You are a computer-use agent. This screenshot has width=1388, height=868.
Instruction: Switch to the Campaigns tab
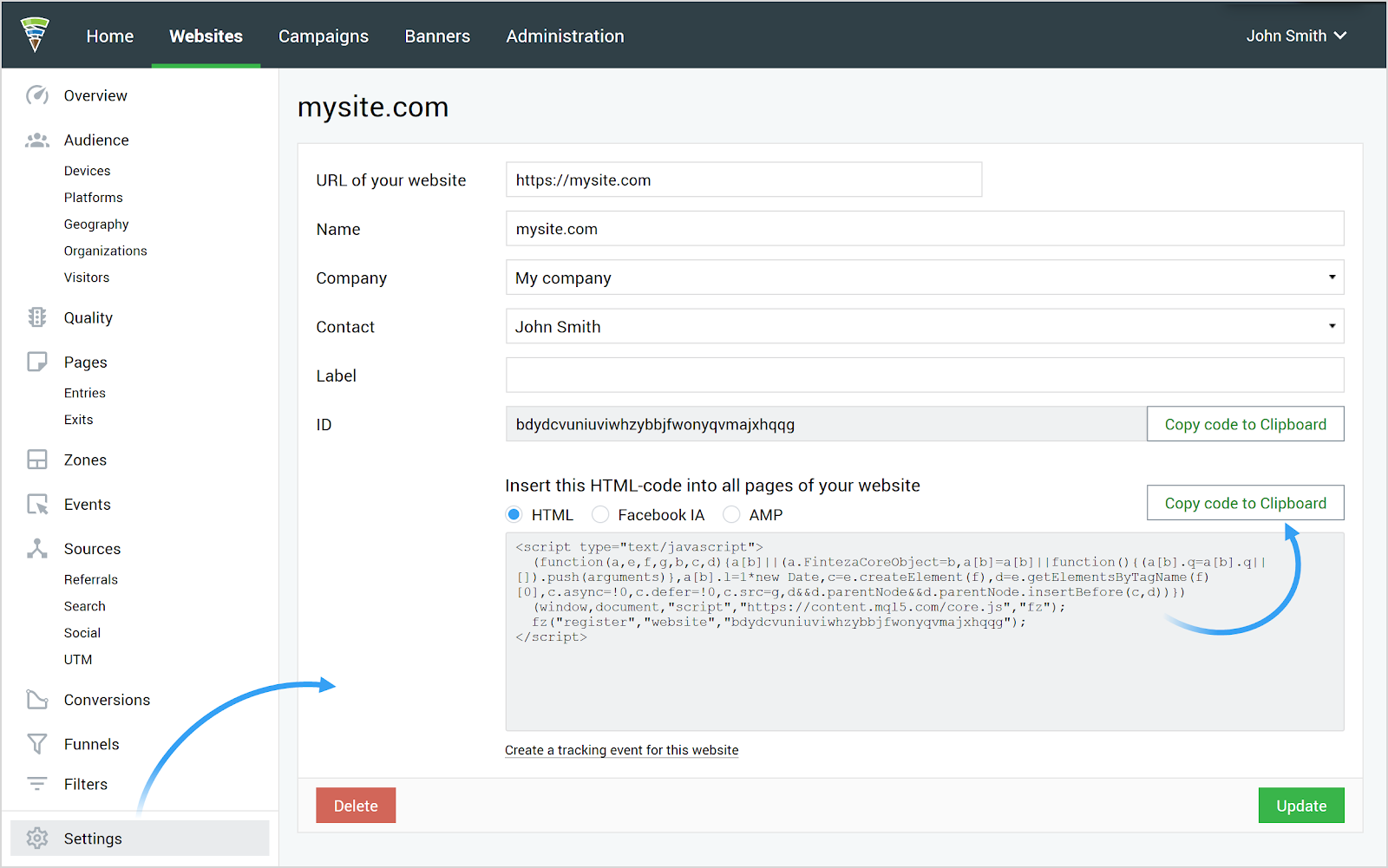click(x=324, y=36)
